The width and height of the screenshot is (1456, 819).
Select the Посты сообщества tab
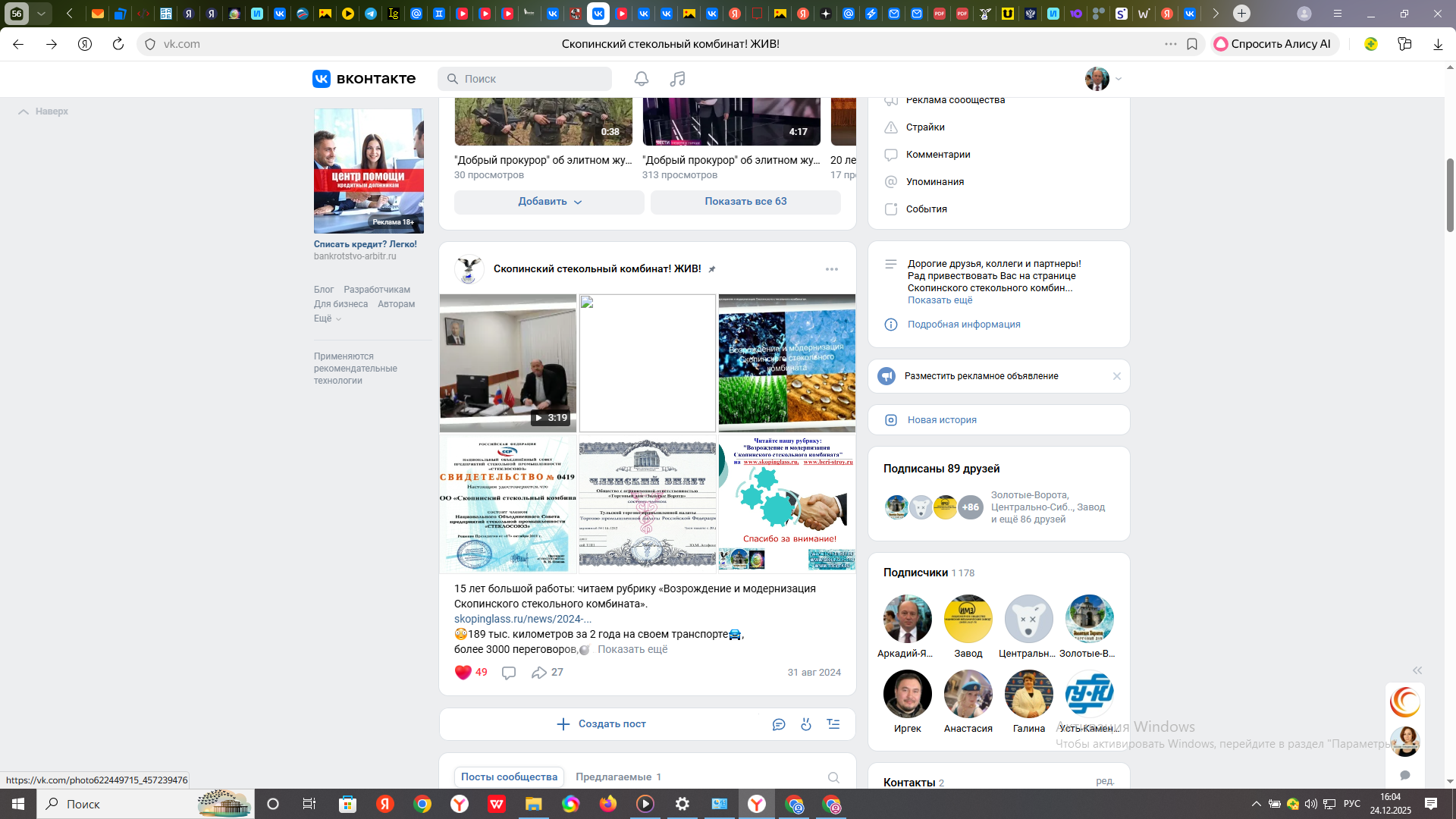(x=509, y=777)
